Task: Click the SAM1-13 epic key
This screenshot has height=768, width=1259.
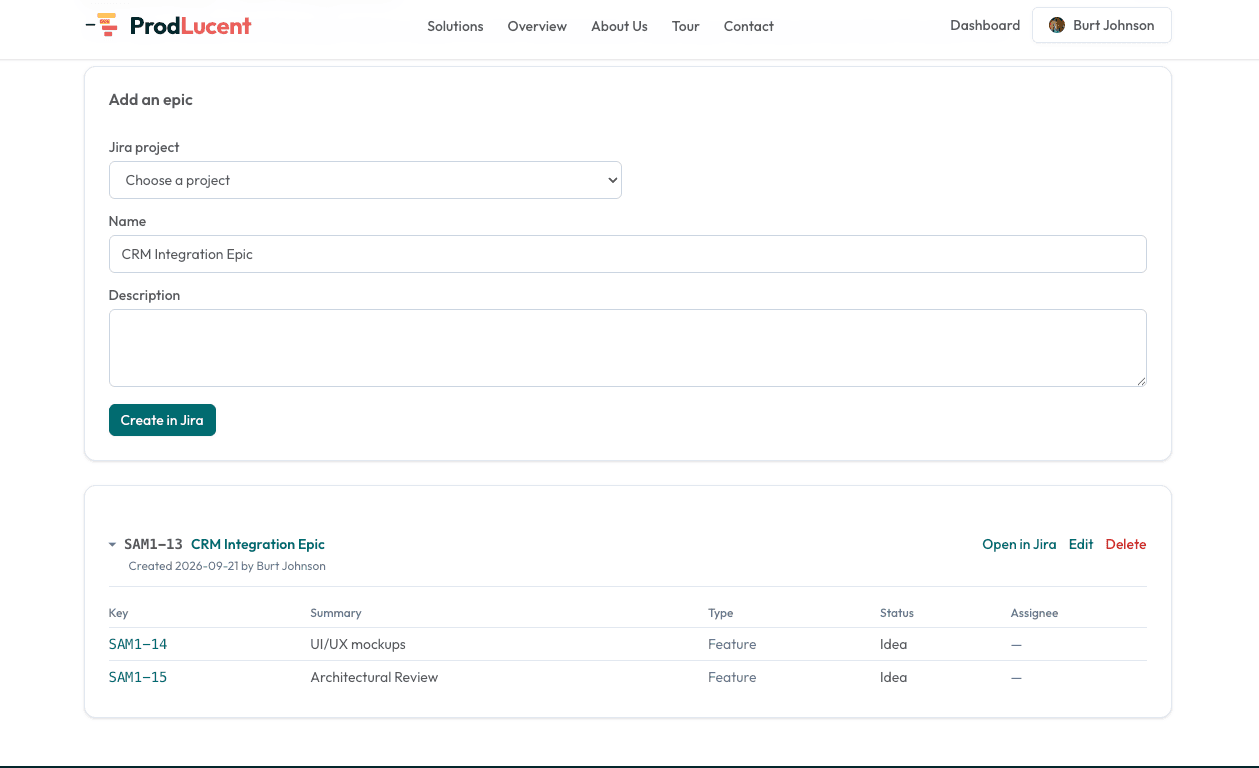Action: click(x=153, y=544)
